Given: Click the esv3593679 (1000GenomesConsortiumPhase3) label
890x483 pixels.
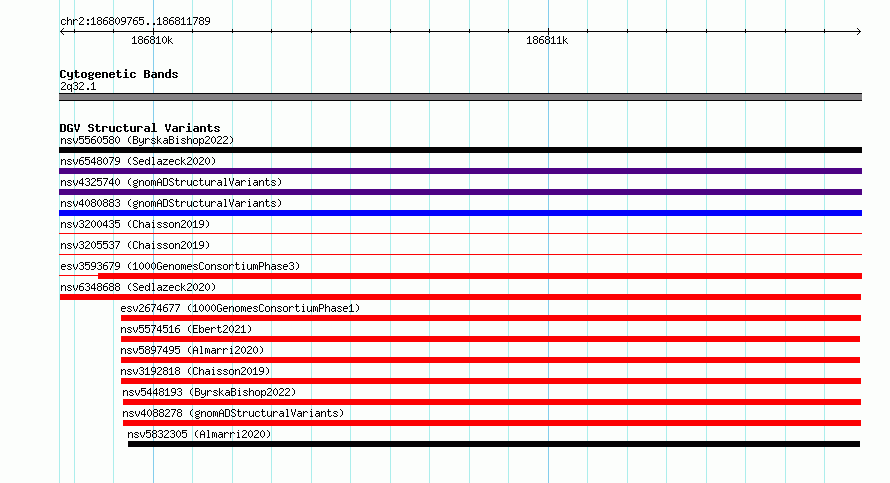Looking at the screenshot, I should point(180,266).
